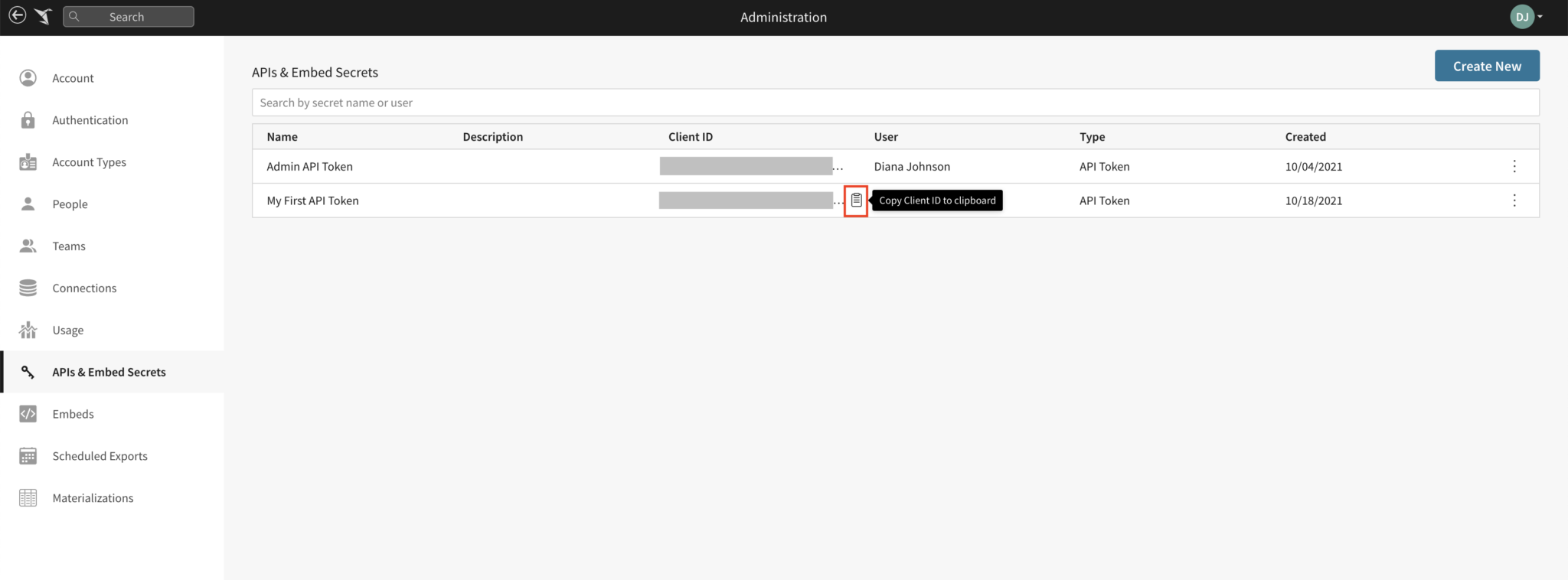Click the Scheduled Exports calendar icon

[x=28, y=456]
